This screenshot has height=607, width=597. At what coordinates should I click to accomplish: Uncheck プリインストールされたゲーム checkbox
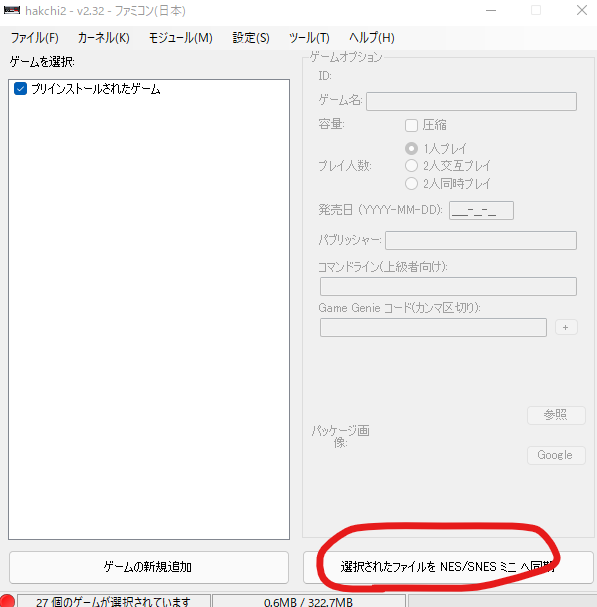point(20,89)
